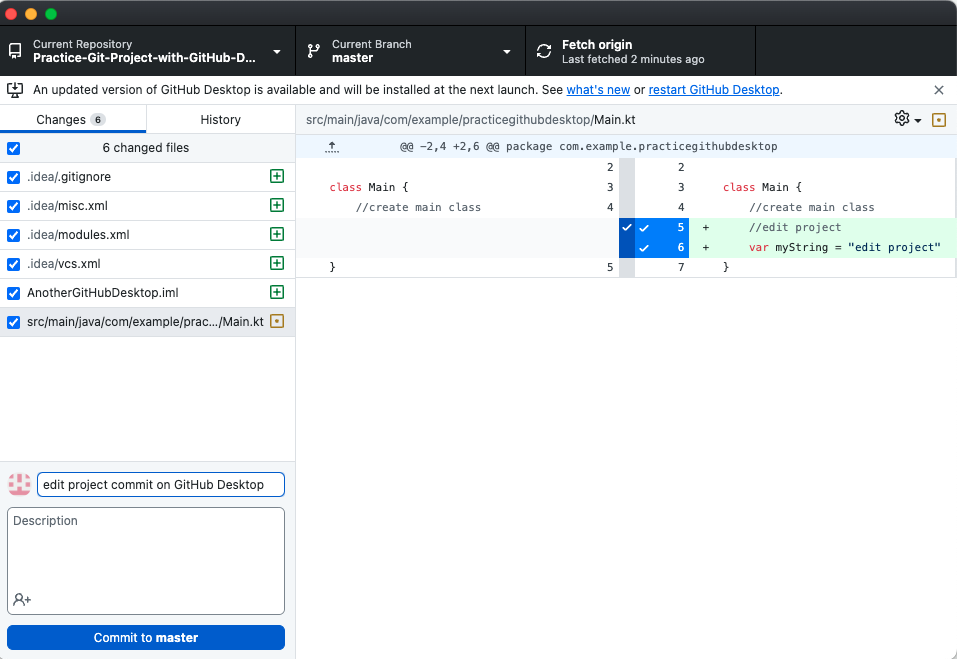Select the .idea/.gitignore file row
The image size is (957, 659).
(x=147, y=177)
